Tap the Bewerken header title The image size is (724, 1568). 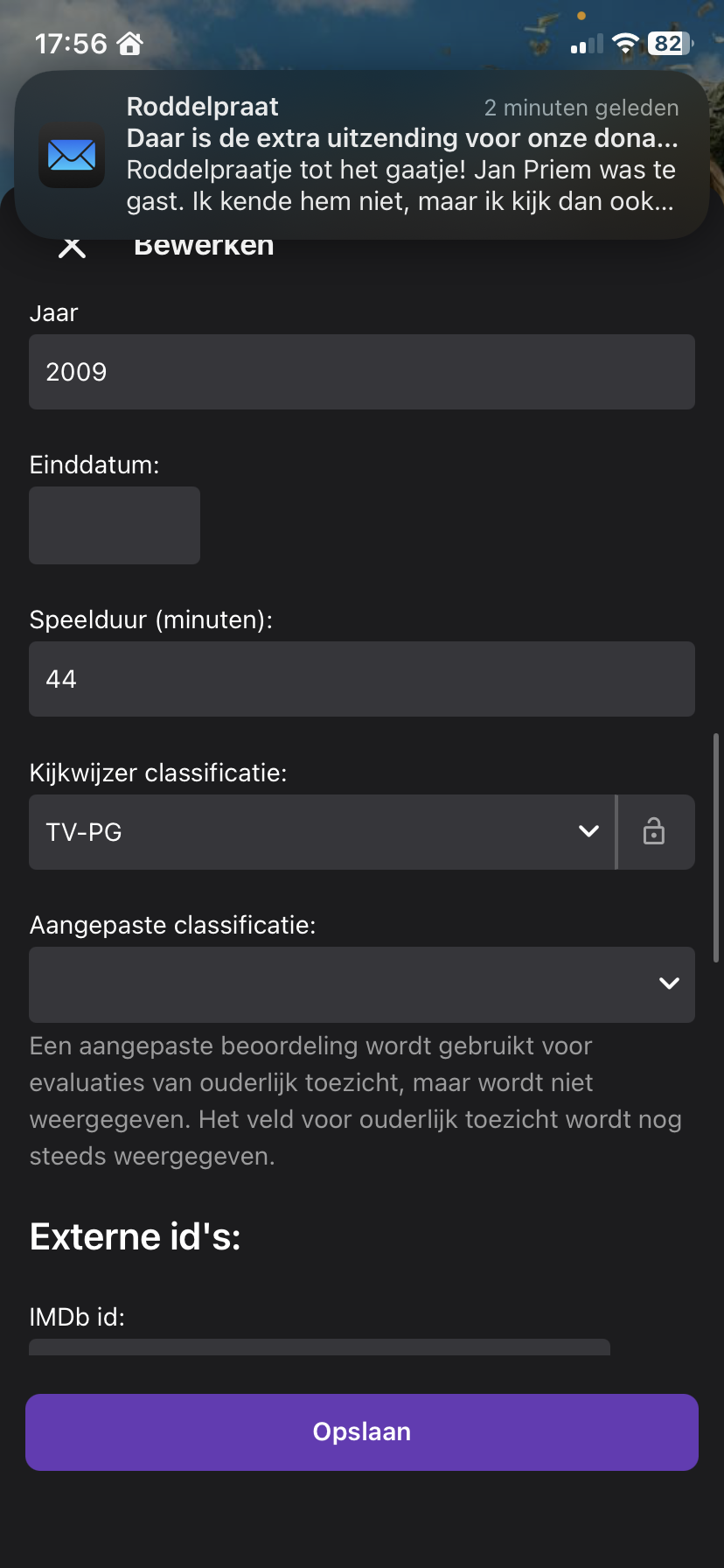tap(204, 248)
